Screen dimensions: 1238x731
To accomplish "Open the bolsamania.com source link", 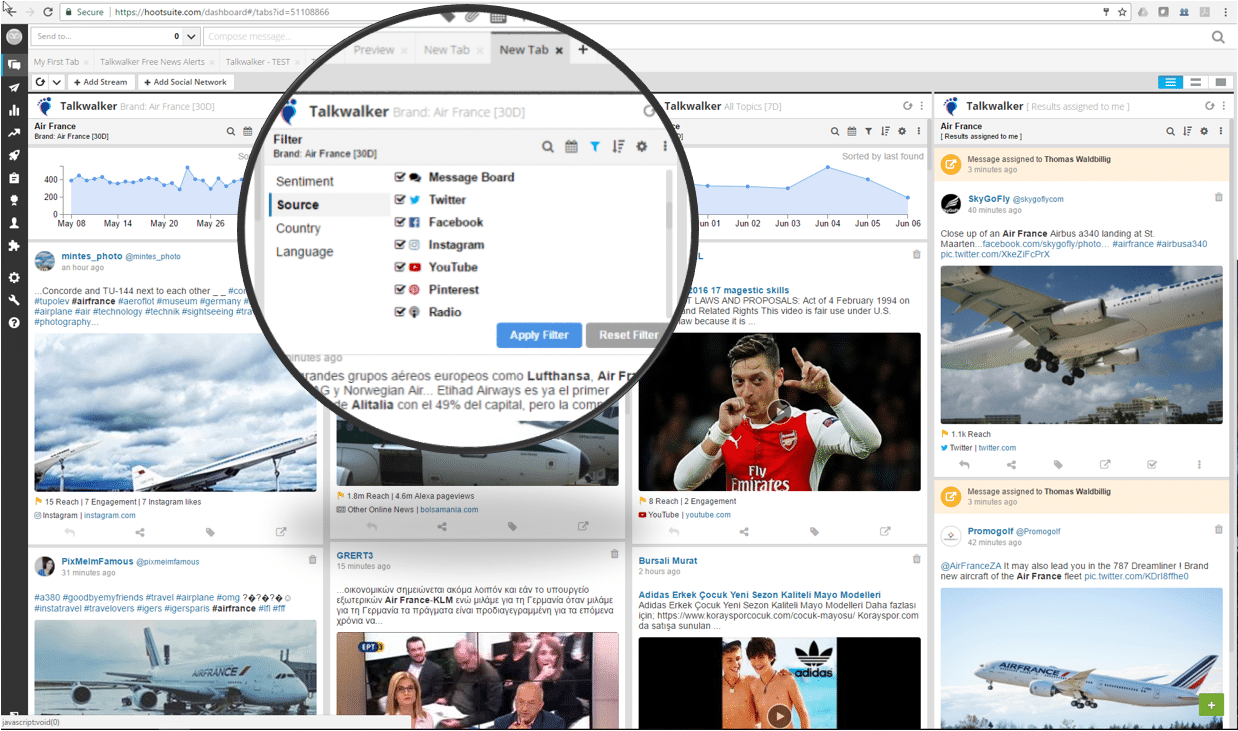I will coord(448,509).
